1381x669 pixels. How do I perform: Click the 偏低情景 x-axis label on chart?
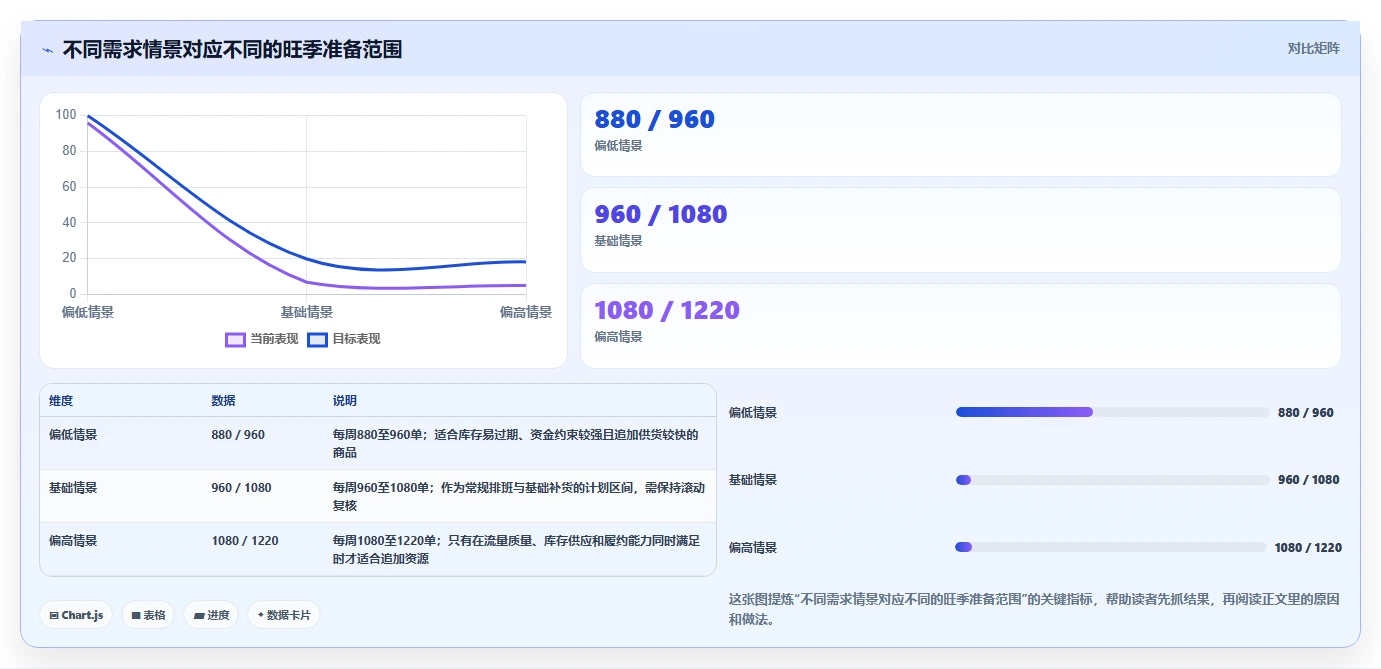coord(88,312)
